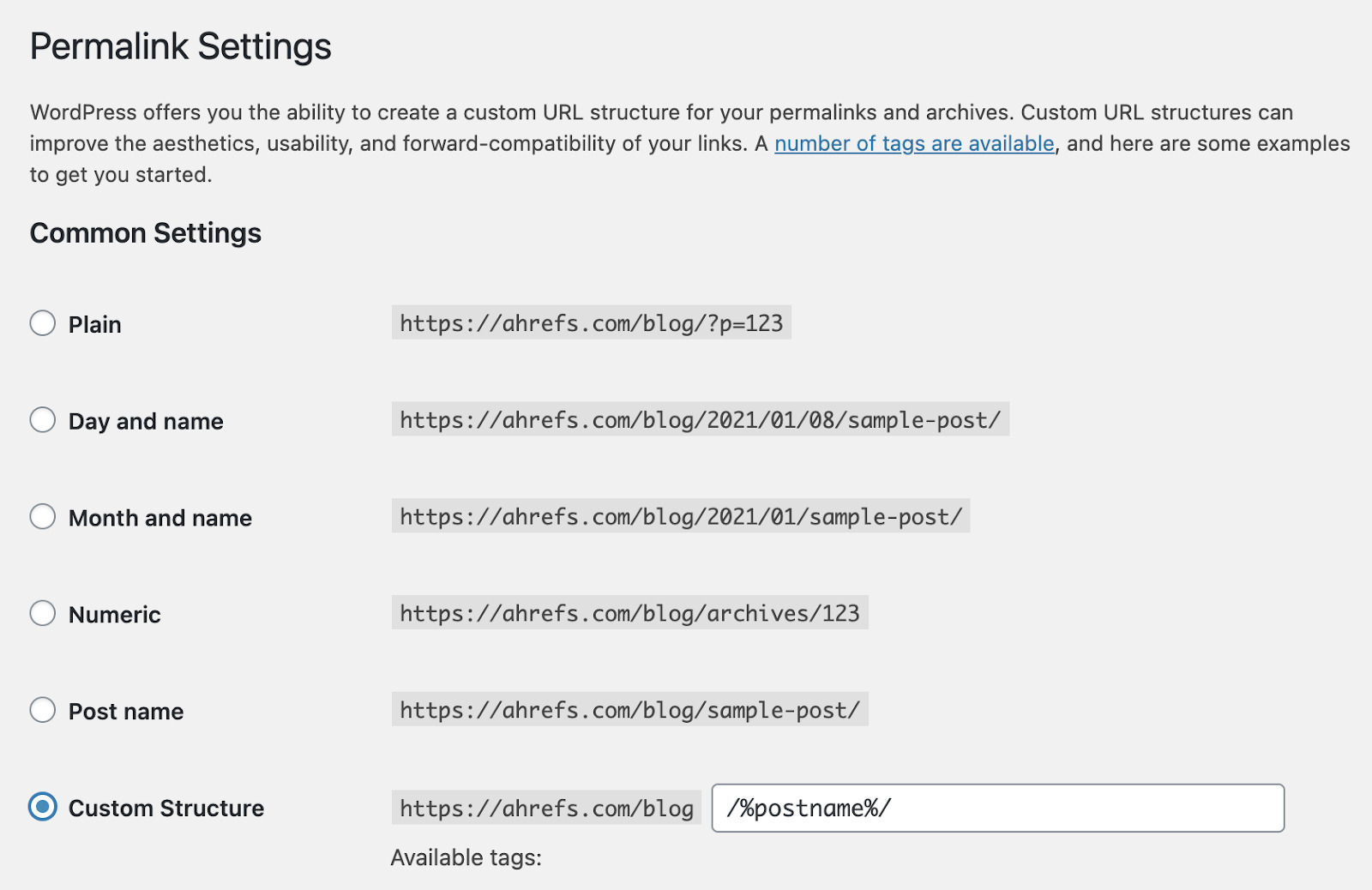The height and width of the screenshot is (890, 1372).
Task: Click the ?p=123 example URL
Action: click(591, 323)
